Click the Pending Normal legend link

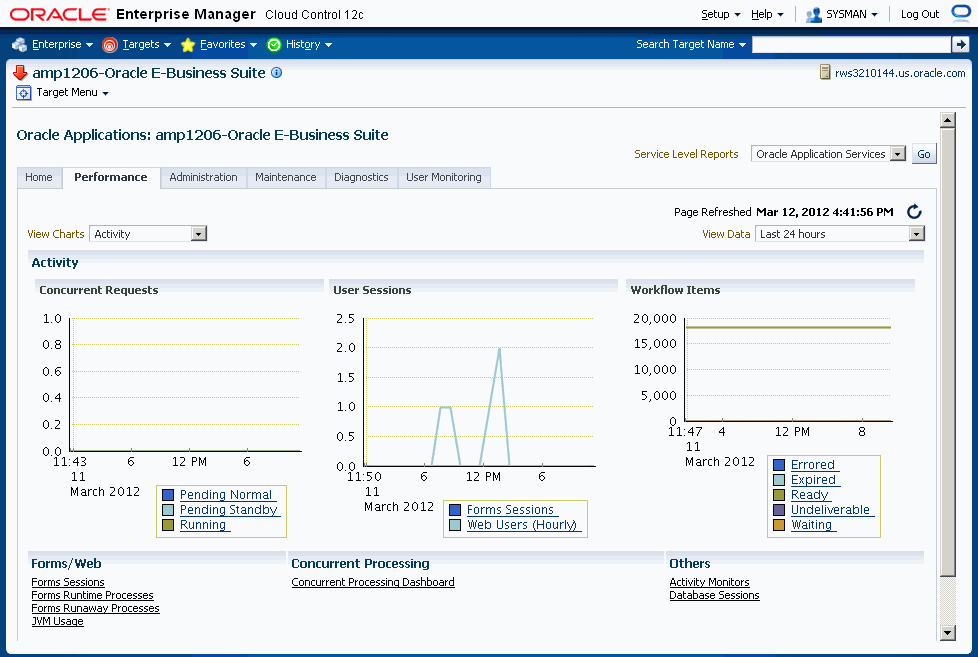coord(228,495)
